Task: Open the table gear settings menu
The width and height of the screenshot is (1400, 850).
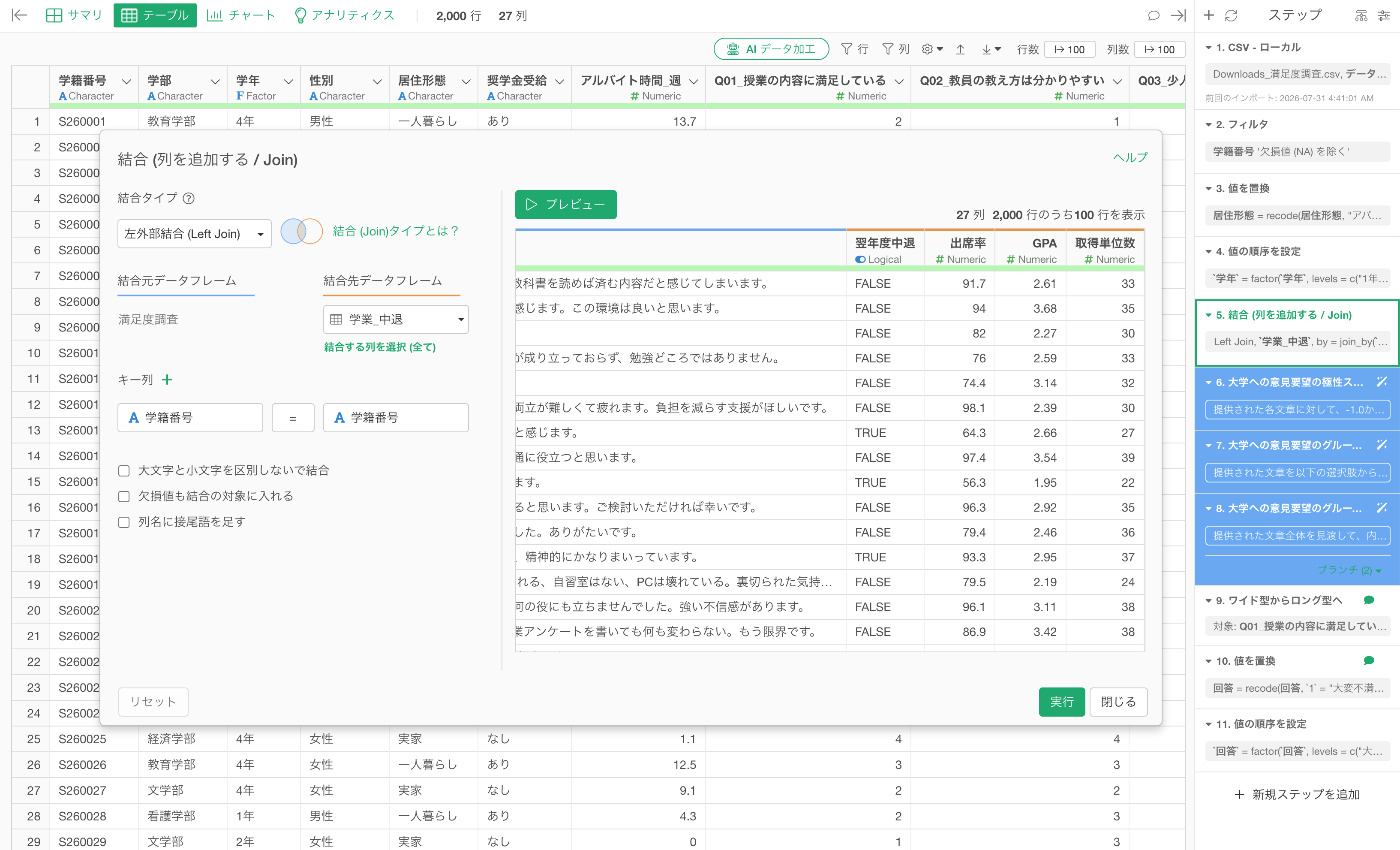Action: point(932,49)
